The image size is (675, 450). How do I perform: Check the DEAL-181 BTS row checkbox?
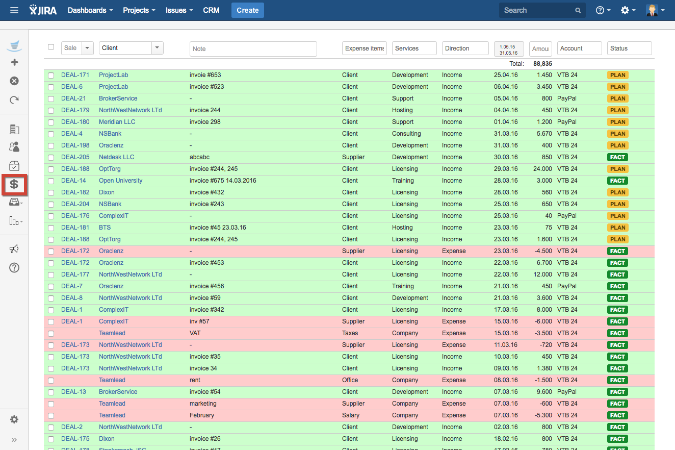(x=51, y=228)
